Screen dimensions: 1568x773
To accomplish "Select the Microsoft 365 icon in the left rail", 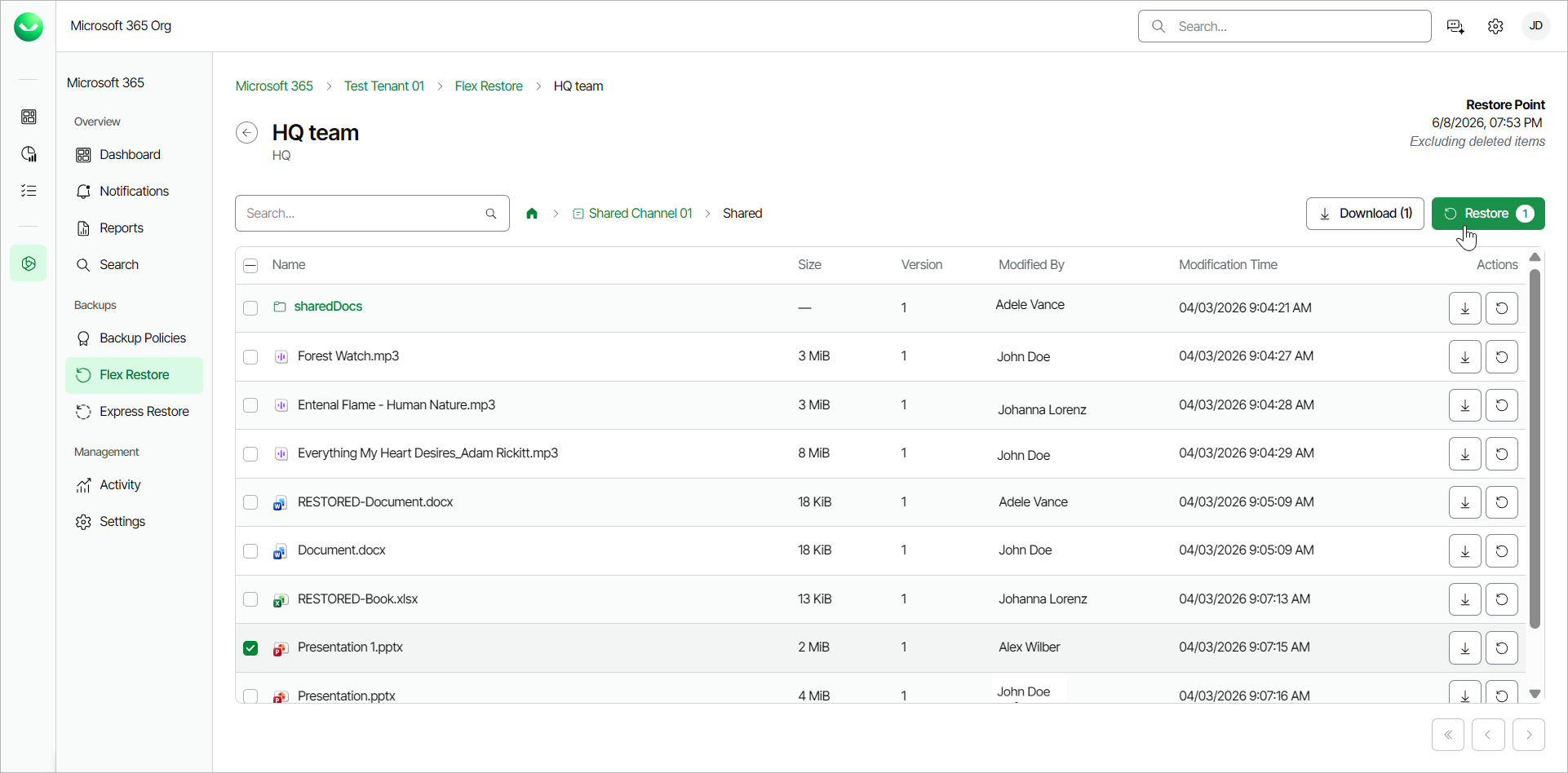I will pyautogui.click(x=29, y=263).
